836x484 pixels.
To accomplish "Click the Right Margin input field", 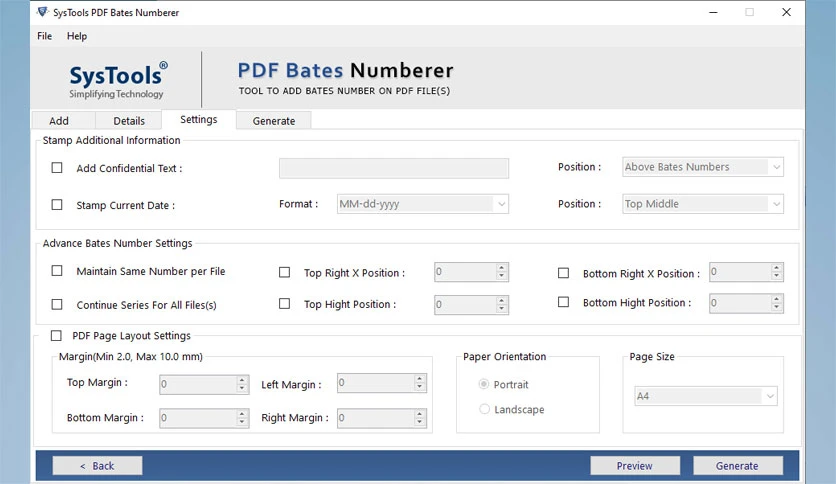I will (x=375, y=418).
